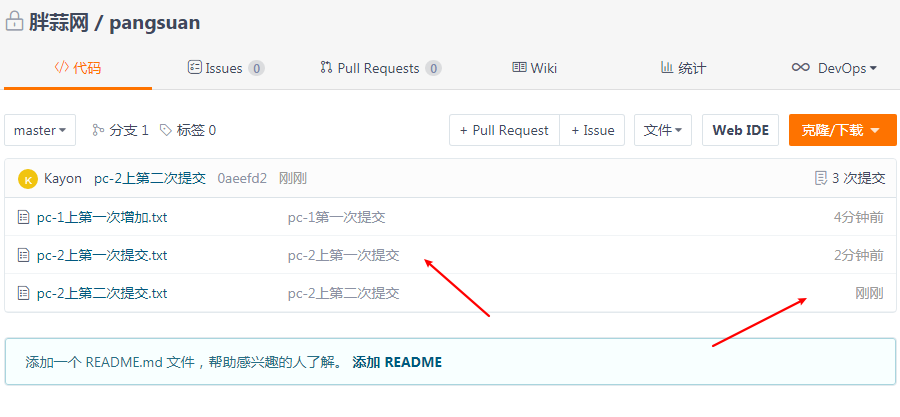Click file icon for pc-2上第一次提交.txt
This screenshot has height=417, width=900.
pyautogui.click(x=24, y=255)
